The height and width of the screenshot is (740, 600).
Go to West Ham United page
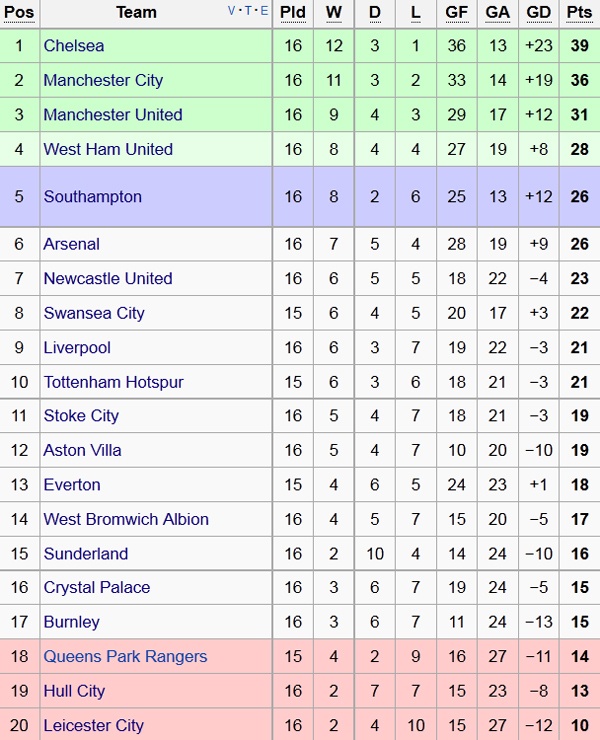(x=108, y=149)
